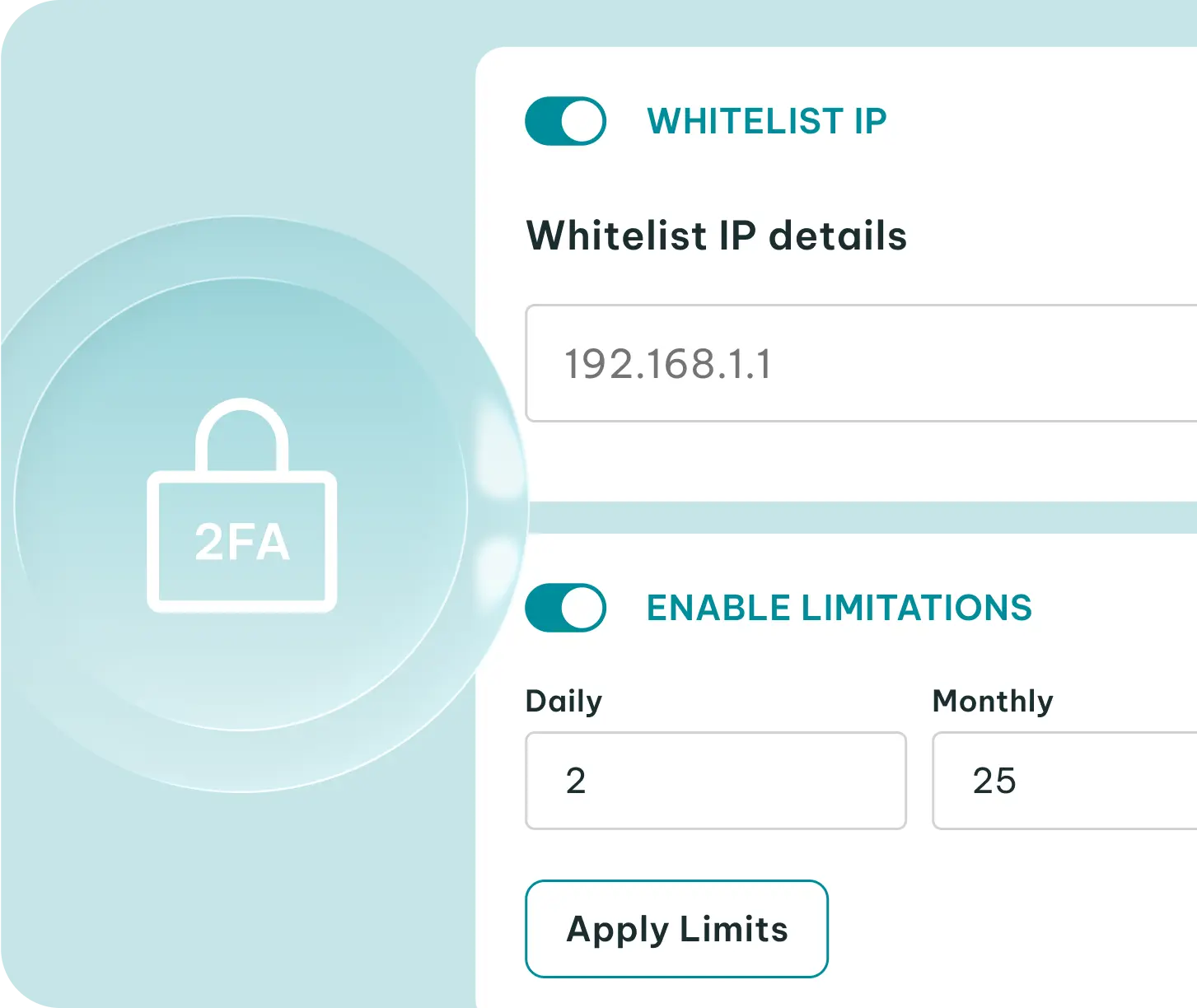
Task: Click the "2FA" text inside the padlock
Action: [242, 542]
